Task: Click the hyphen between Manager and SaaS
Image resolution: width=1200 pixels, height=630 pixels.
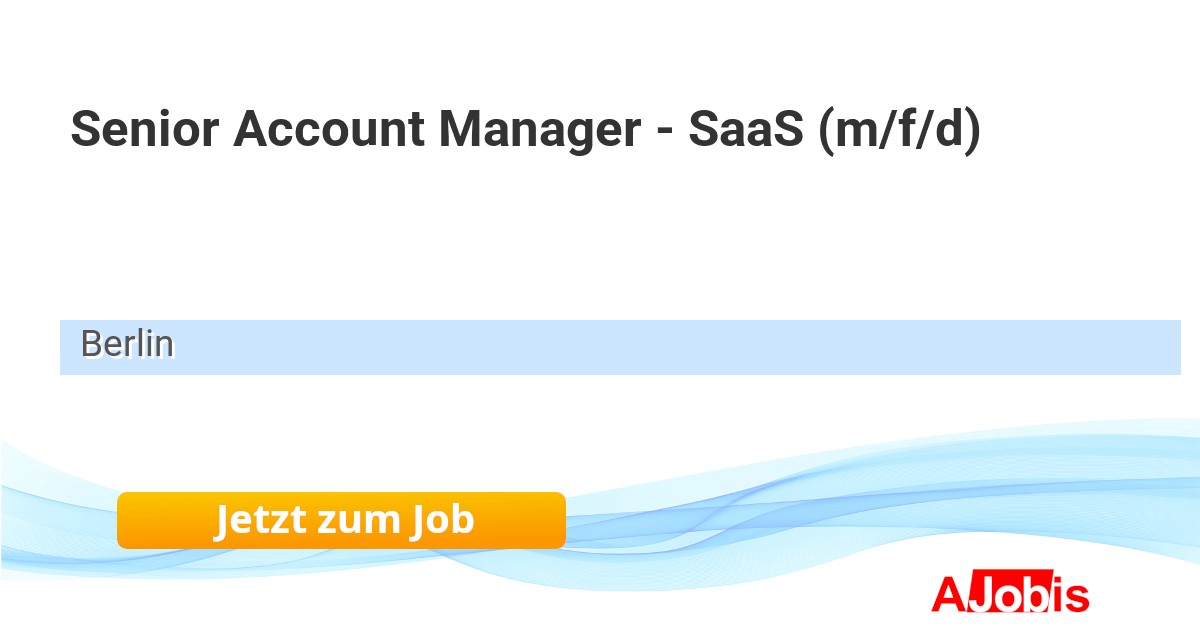Action: point(664,132)
